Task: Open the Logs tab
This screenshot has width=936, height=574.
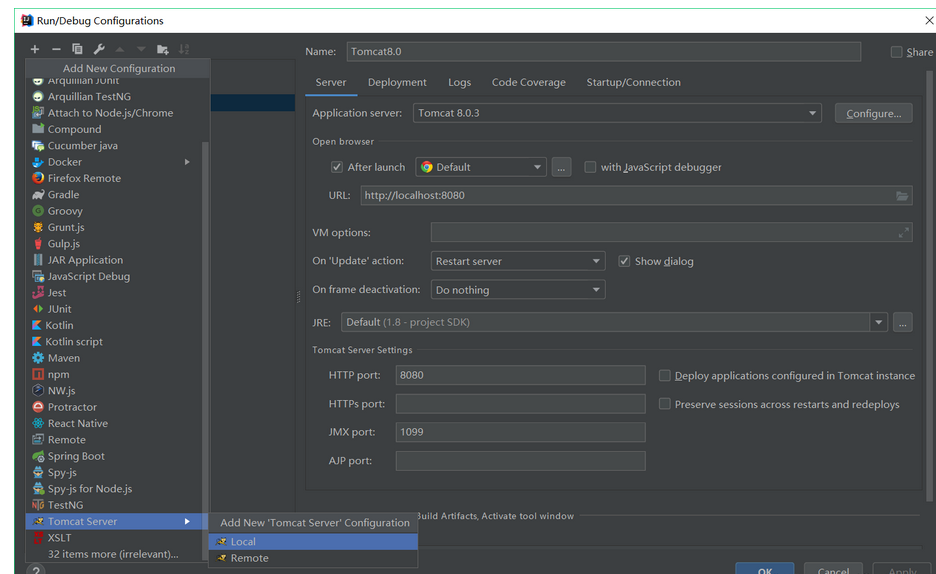Action: click(460, 82)
